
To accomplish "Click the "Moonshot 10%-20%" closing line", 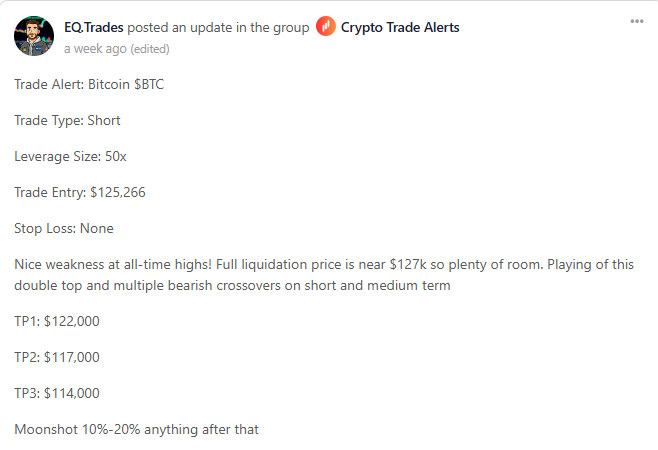I will tap(136, 429).
